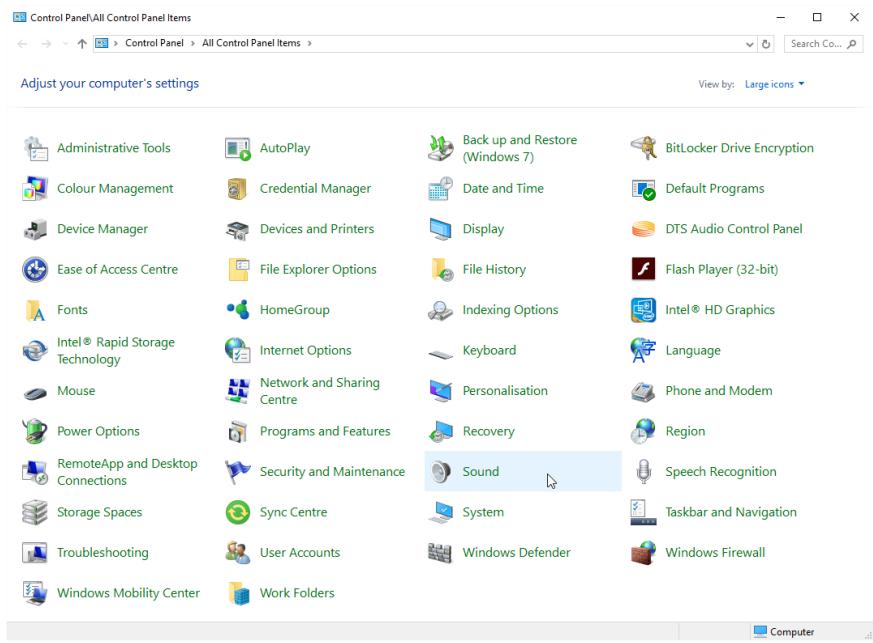Click the Windows Firewall brick wall icon

click(644, 553)
